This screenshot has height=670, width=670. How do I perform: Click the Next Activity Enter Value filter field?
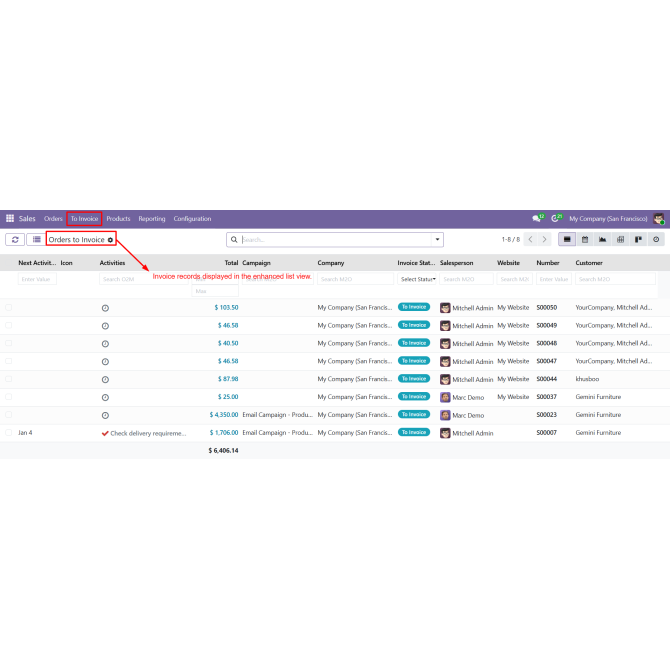click(x=37, y=279)
